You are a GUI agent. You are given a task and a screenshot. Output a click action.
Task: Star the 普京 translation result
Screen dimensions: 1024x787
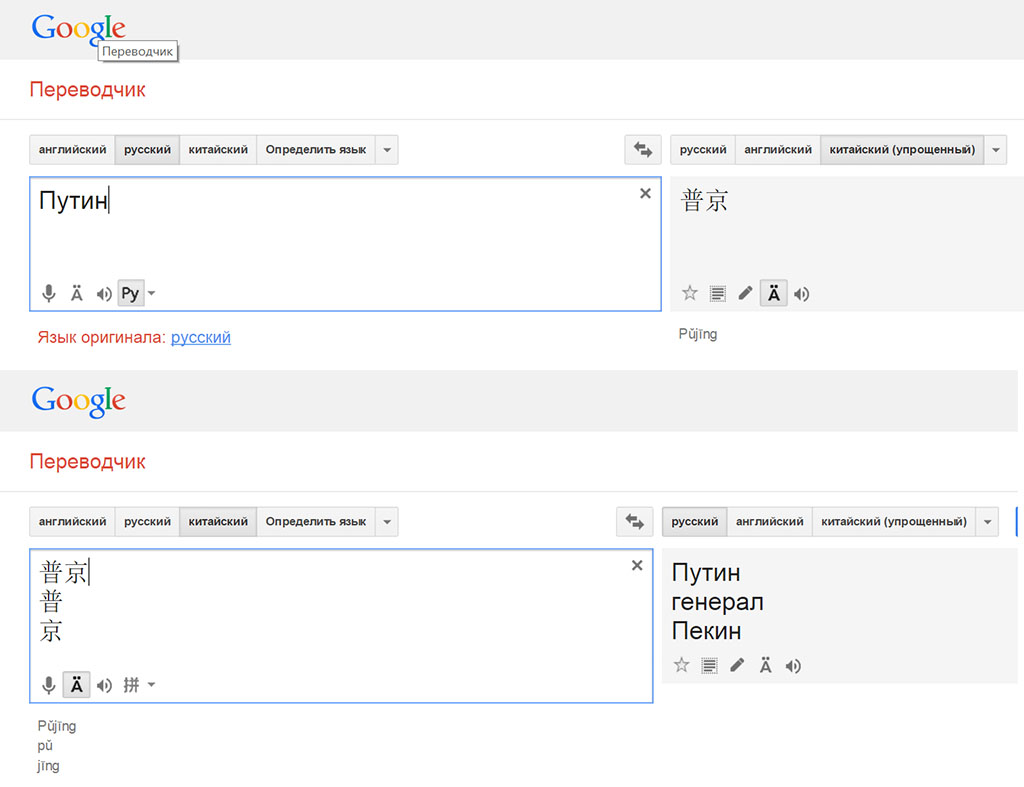point(690,293)
